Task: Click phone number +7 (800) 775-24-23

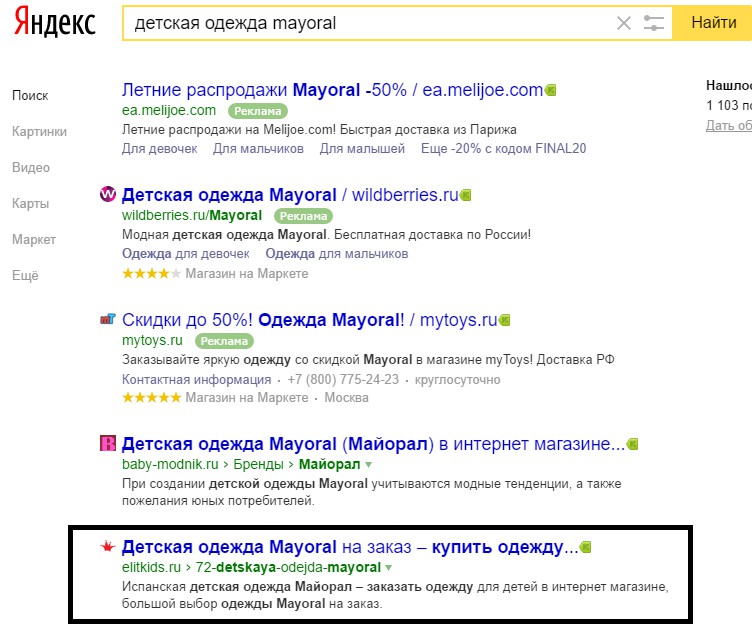Action: click(x=343, y=379)
